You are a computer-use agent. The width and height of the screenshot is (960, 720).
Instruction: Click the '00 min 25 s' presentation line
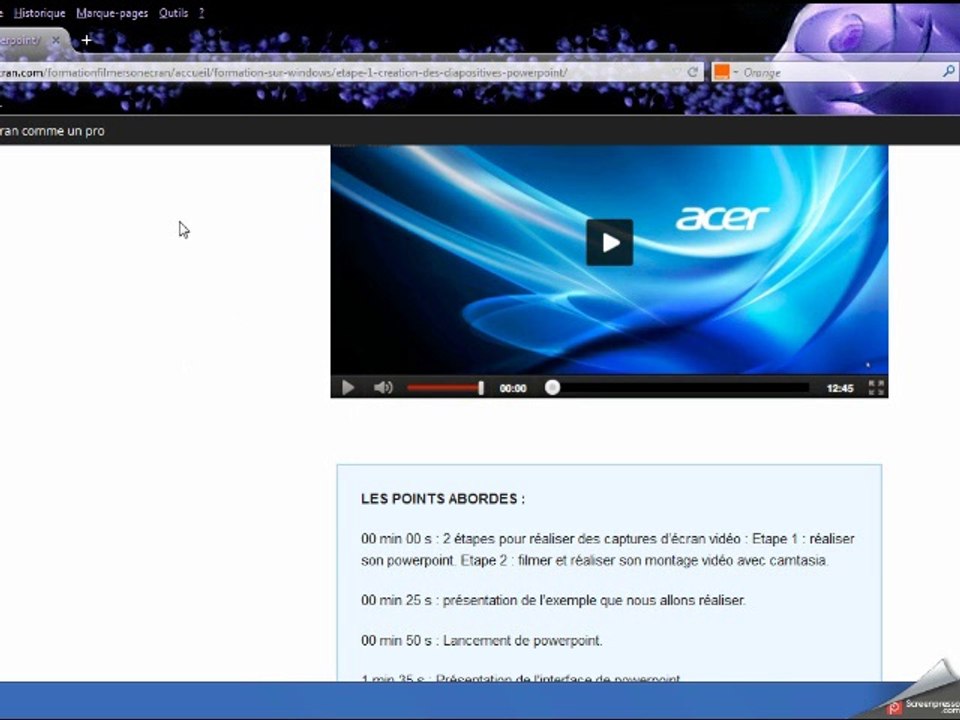tap(553, 600)
